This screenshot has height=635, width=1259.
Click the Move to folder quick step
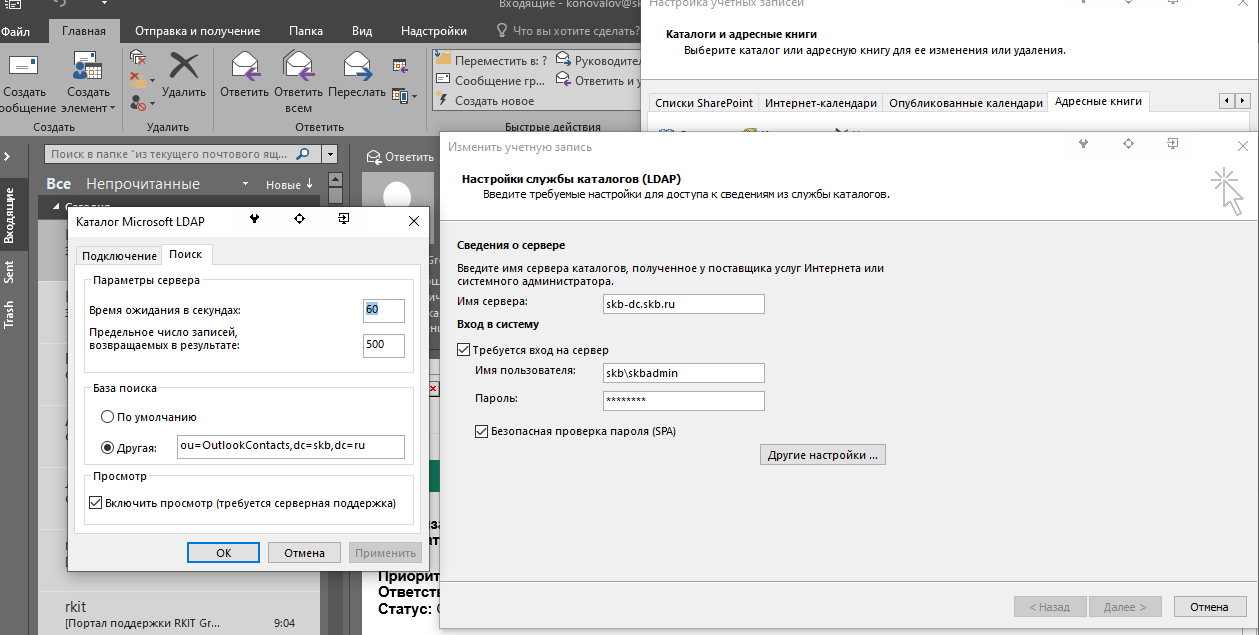[x=492, y=59]
